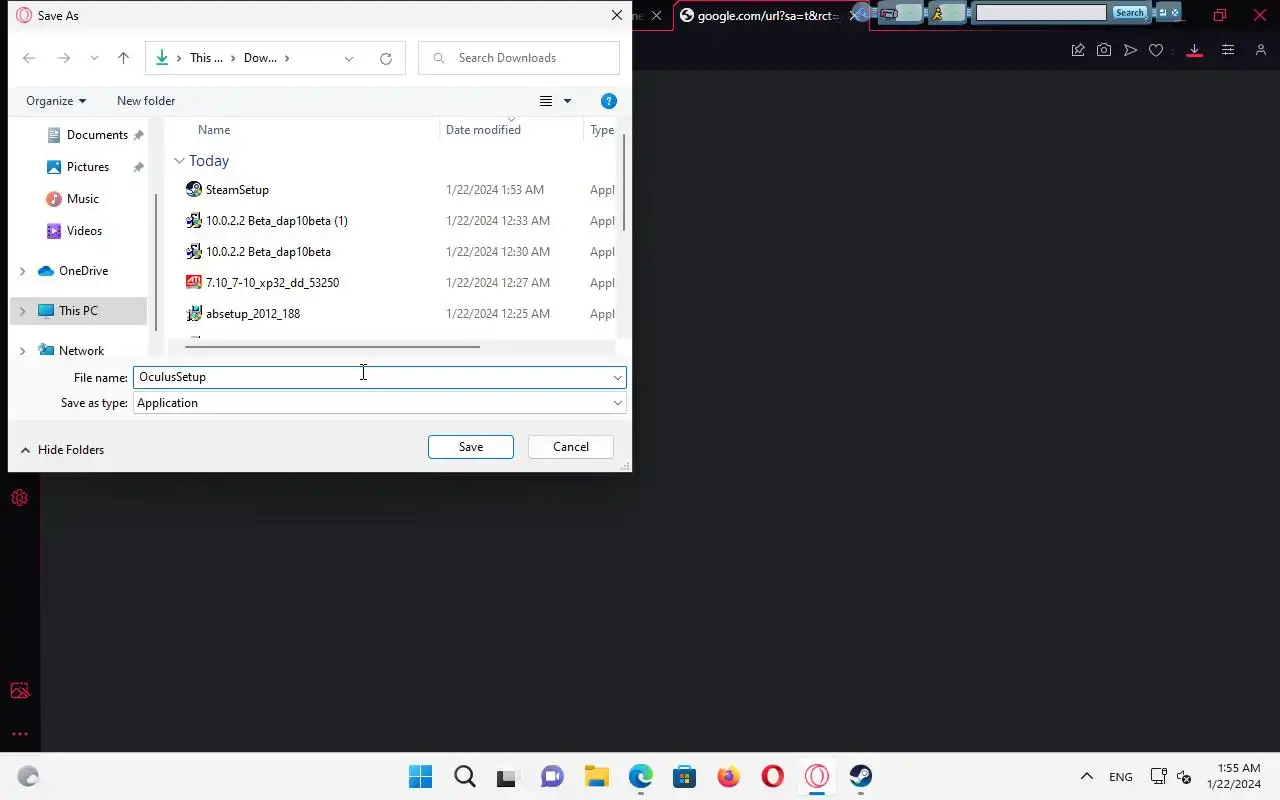The height and width of the screenshot is (800, 1280).
Task: Go forward in folder history
Action: coord(63,58)
